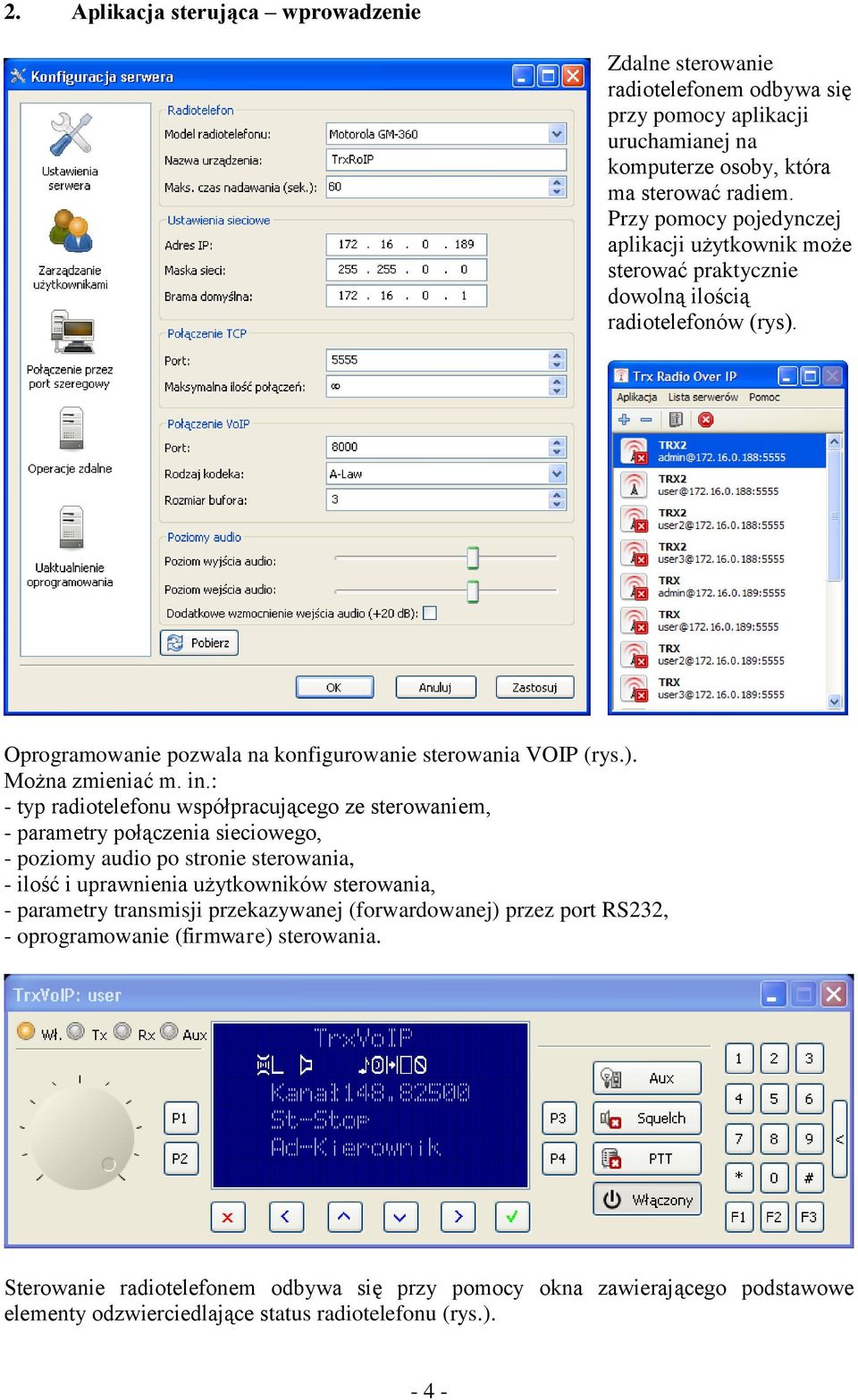Click Maks. czas nadawania spinner arrows
Screen dimensions: 858x1400
tap(557, 187)
